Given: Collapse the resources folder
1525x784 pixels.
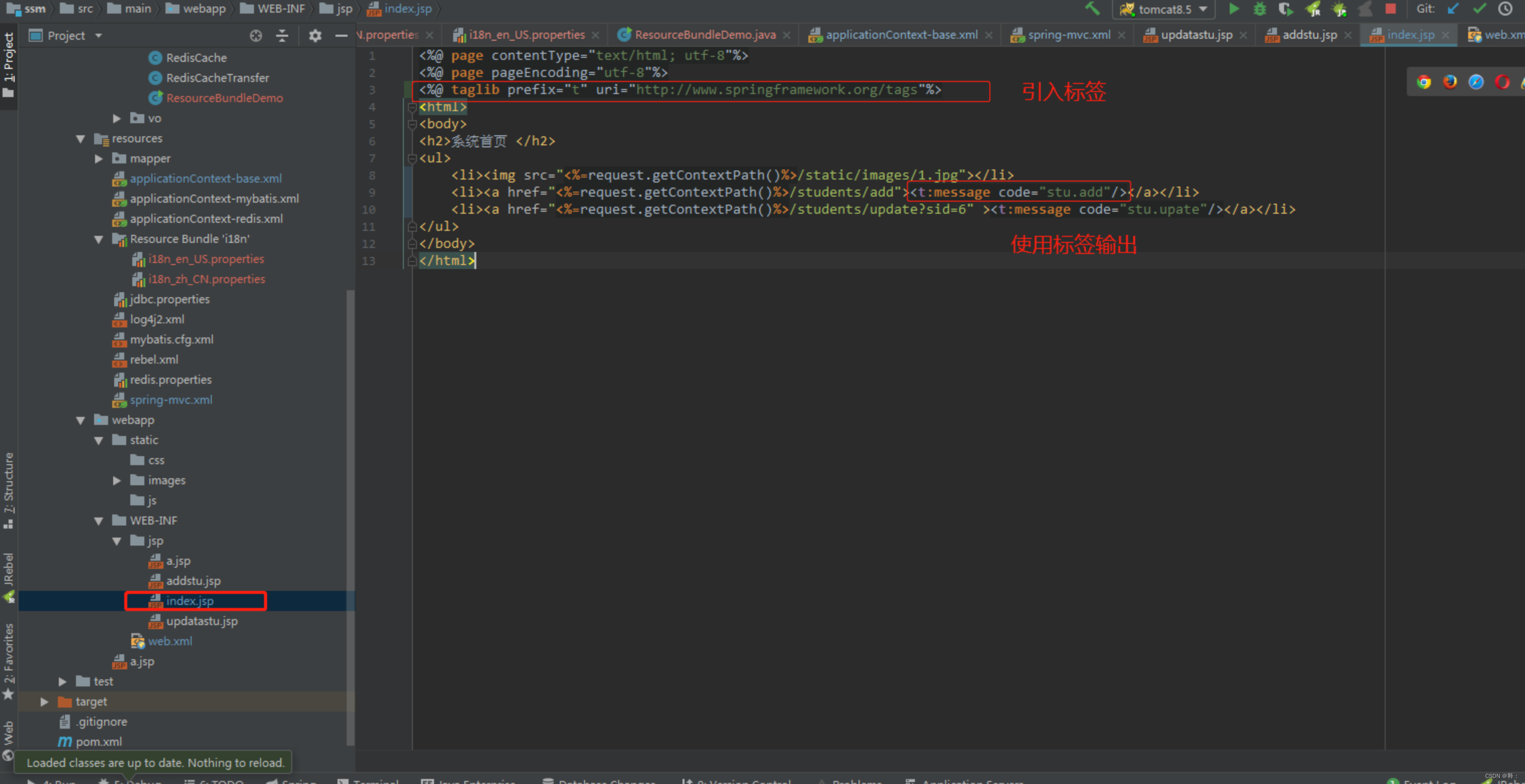Looking at the screenshot, I should coord(80,138).
